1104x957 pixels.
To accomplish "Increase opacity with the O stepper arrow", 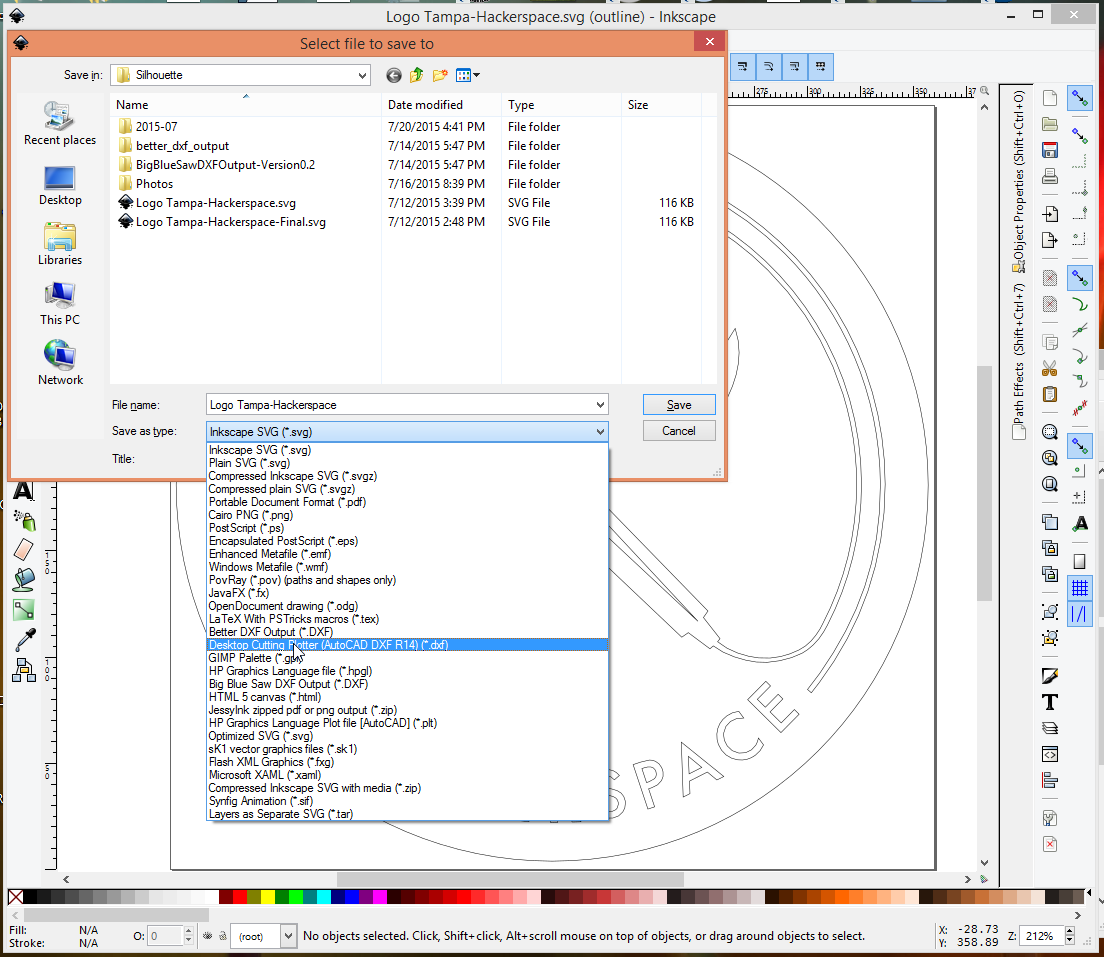I will click(188, 932).
